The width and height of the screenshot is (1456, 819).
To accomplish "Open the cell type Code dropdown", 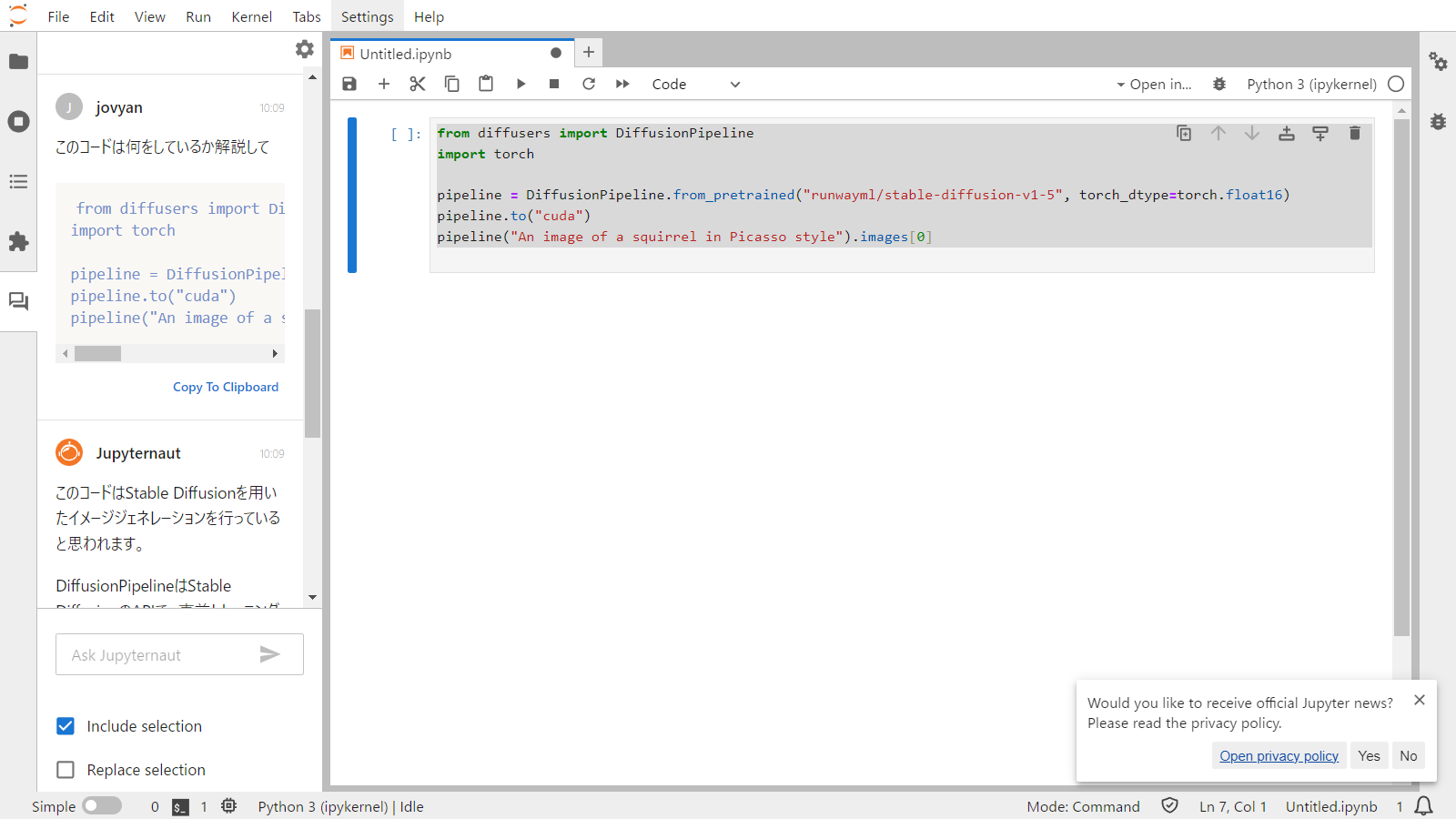I will point(696,84).
